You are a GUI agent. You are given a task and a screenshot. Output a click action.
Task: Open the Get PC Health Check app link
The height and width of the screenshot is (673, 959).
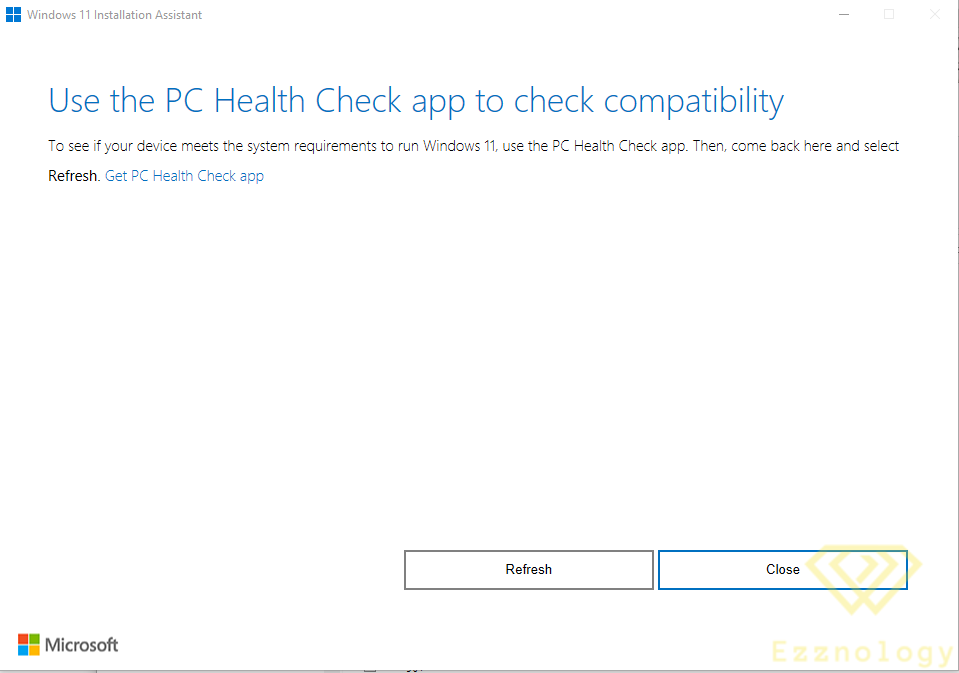pyautogui.click(x=184, y=176)
